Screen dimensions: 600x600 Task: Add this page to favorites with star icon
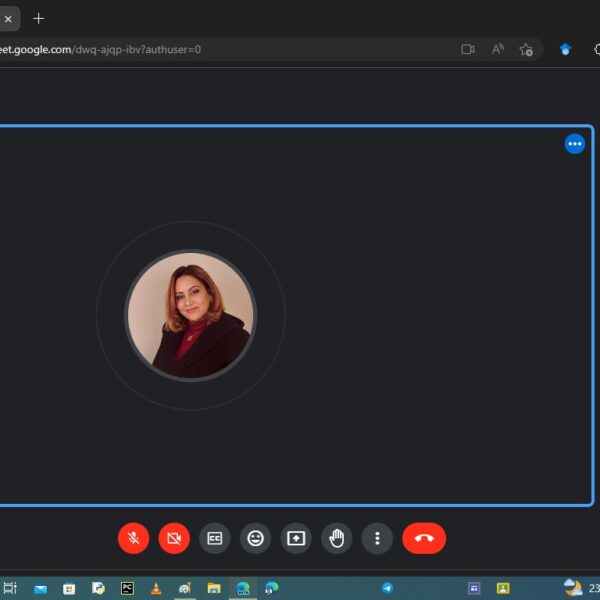click(526, 49)
